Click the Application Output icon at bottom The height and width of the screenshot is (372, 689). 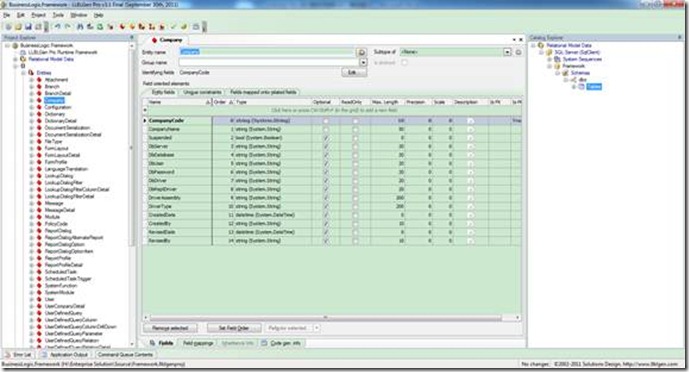(44, 354)
